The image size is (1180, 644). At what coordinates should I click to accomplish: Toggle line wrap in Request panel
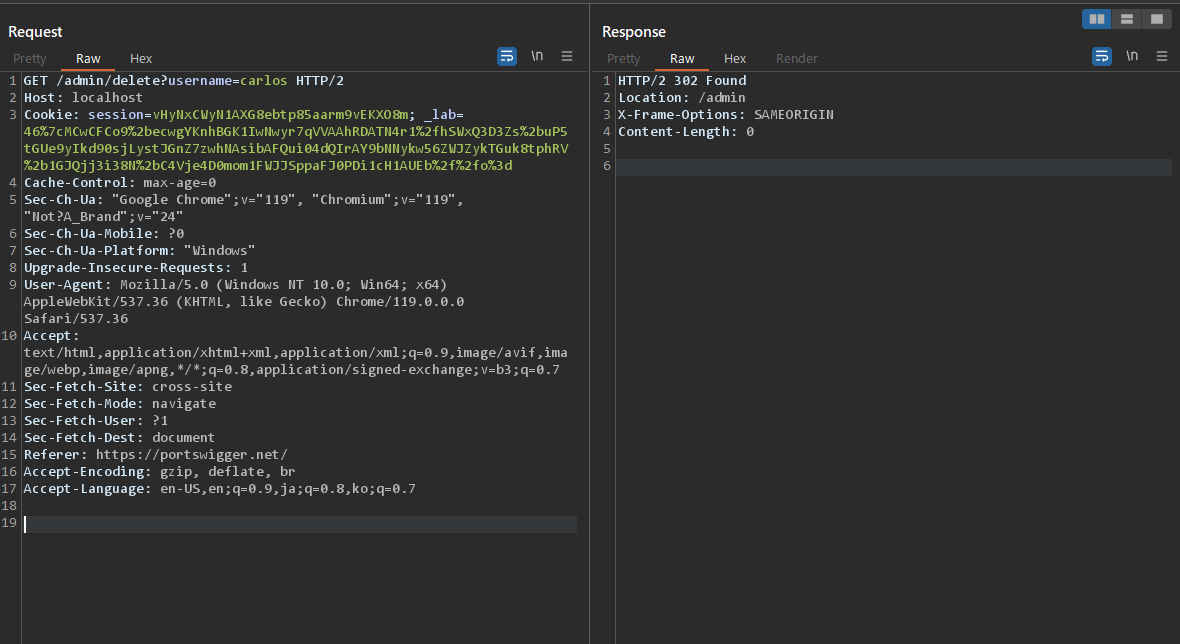506,56
